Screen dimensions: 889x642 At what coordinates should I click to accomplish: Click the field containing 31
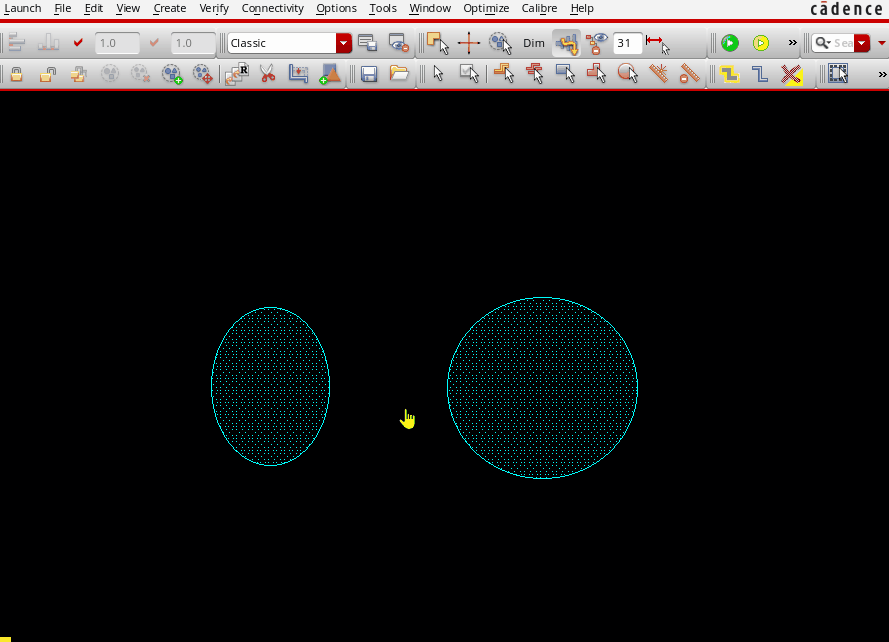coord(627,43)
